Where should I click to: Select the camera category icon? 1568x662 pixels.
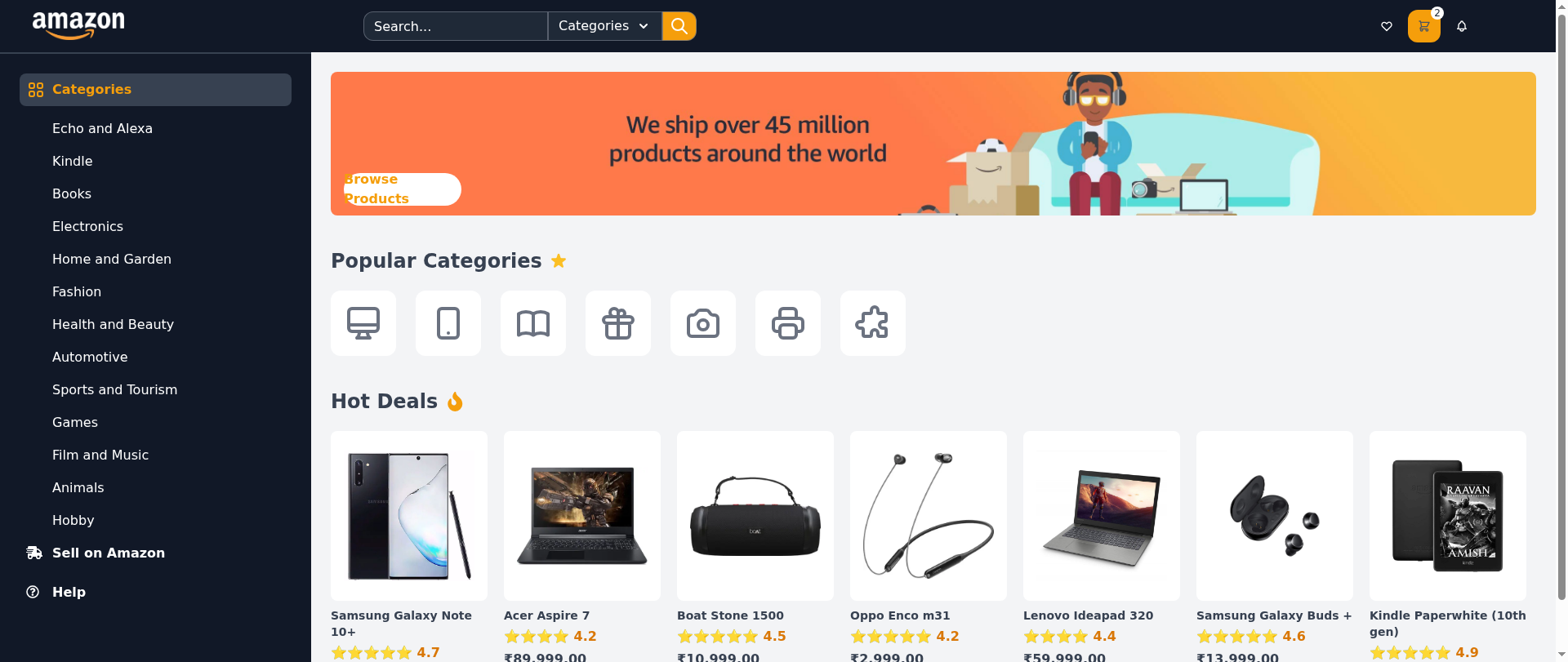pyautogui.click(x=703, y=323)
